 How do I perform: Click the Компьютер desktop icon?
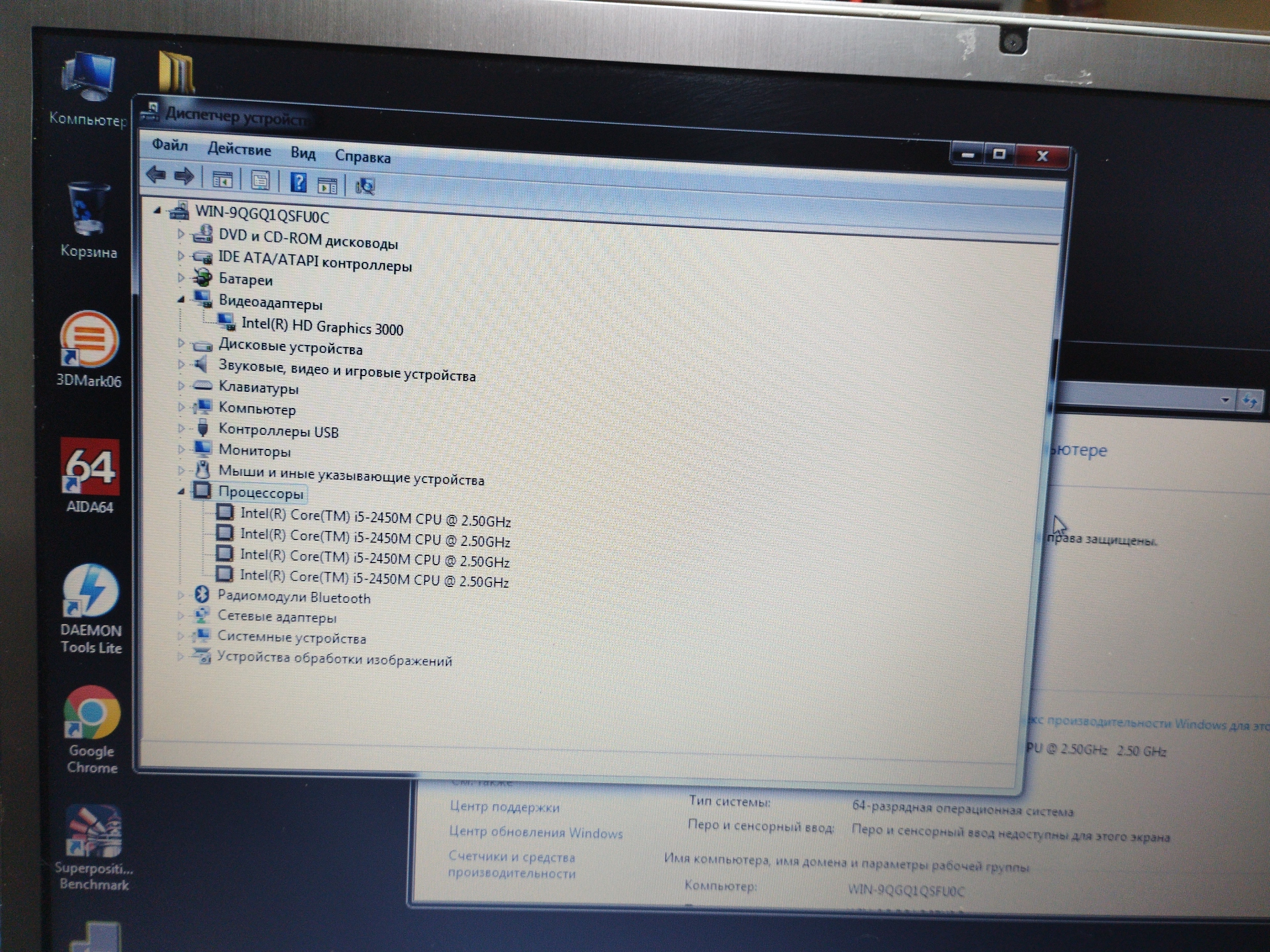pyautogui.click(x=88, y=89)
